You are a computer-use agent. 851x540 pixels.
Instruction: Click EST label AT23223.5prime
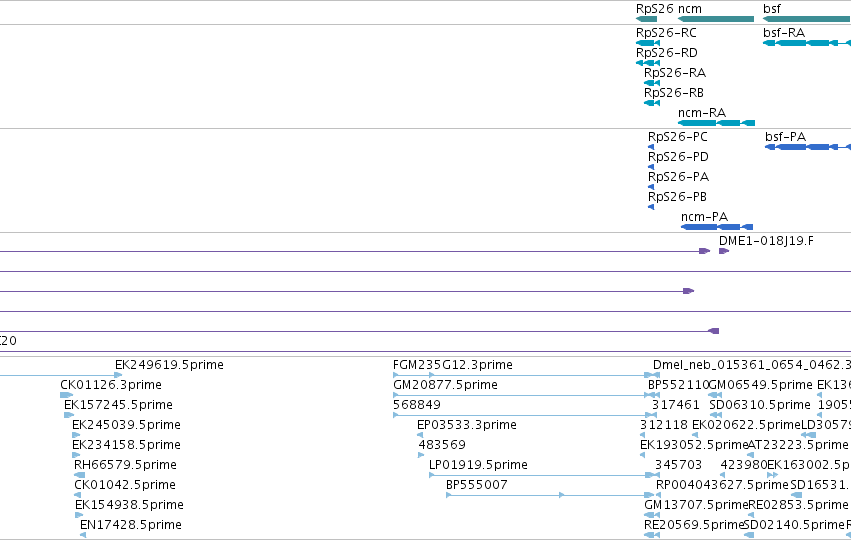point(798,445)
